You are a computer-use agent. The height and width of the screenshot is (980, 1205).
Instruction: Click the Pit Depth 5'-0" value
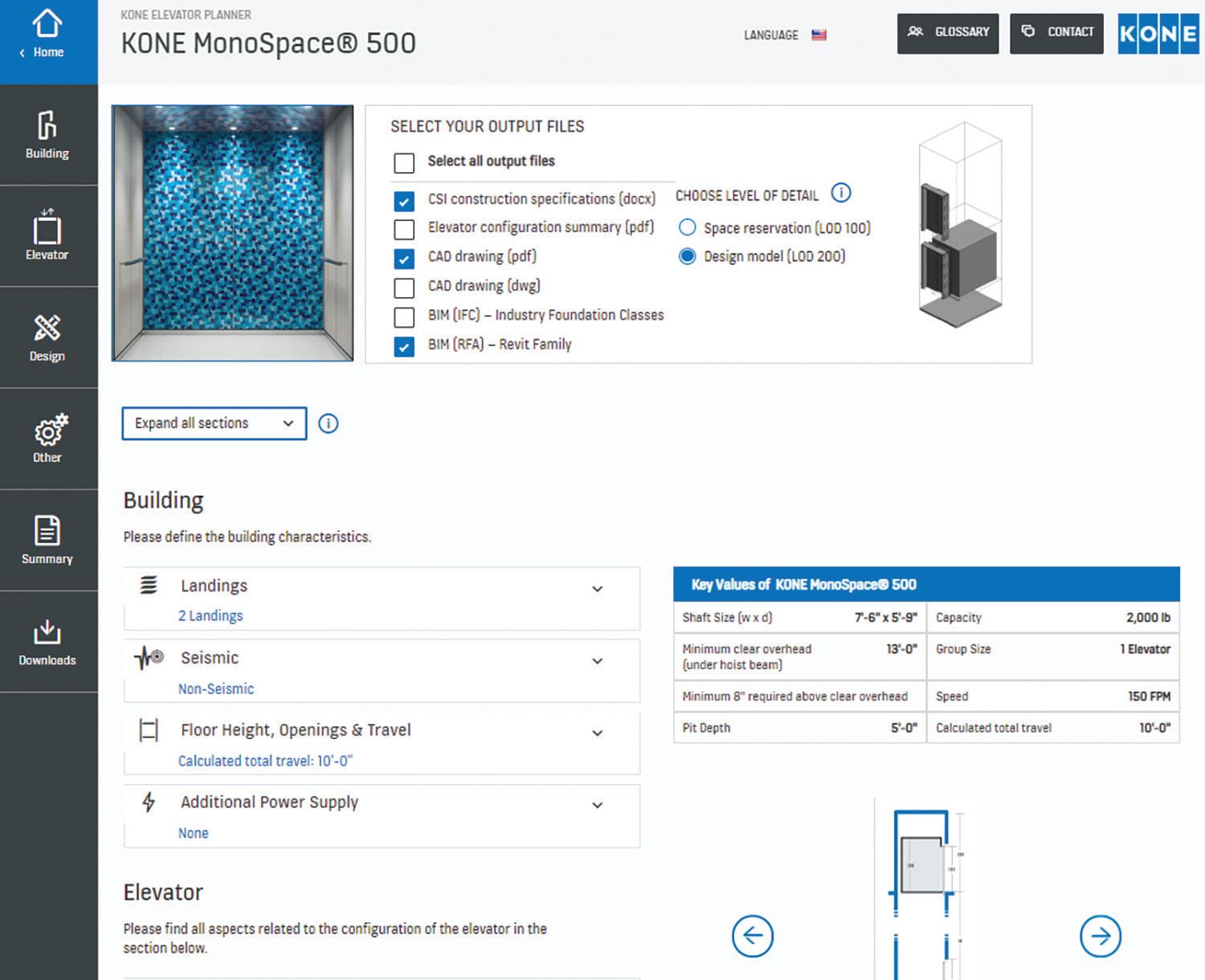904,728
